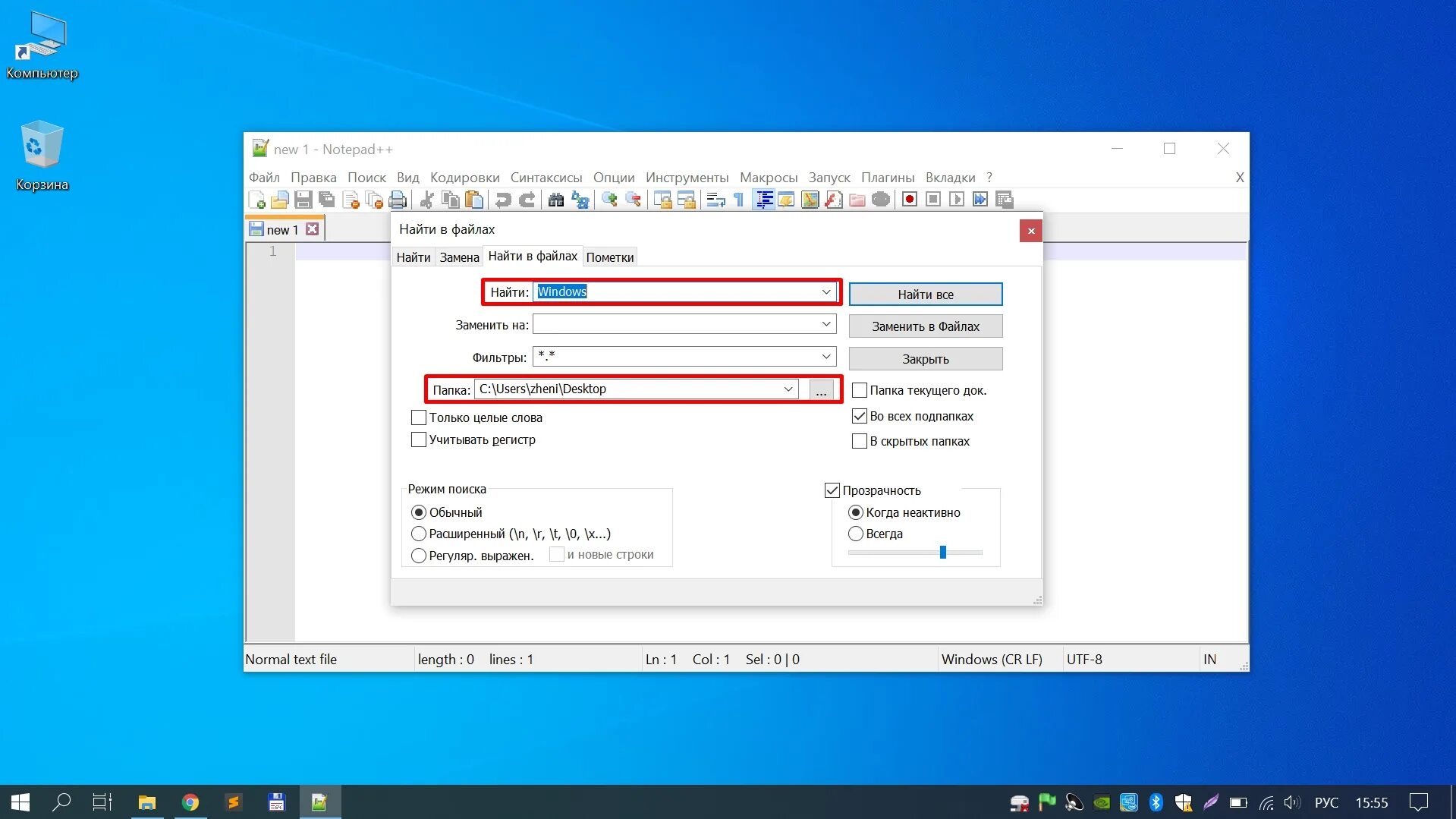Expand the 'Заменить на' dropdown arrow
Image resolution: width=1456 pixels, height=819 pixels.
coord(826,324)
